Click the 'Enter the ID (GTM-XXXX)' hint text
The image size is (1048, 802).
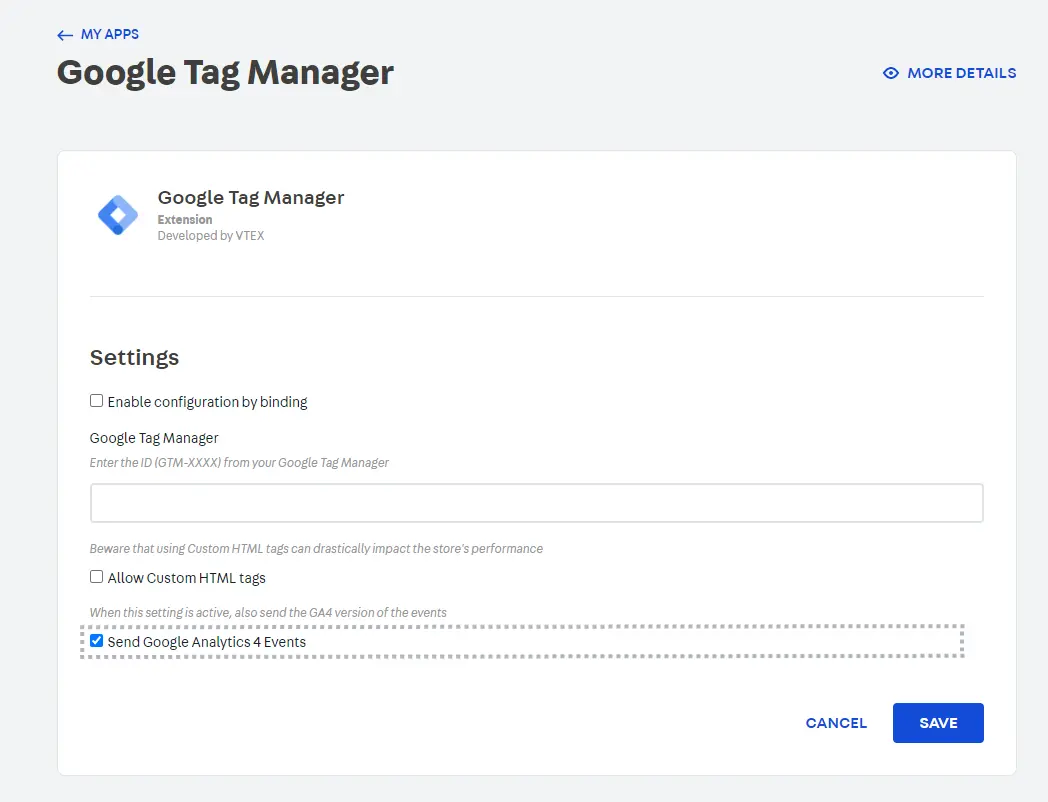coord(239,463)
